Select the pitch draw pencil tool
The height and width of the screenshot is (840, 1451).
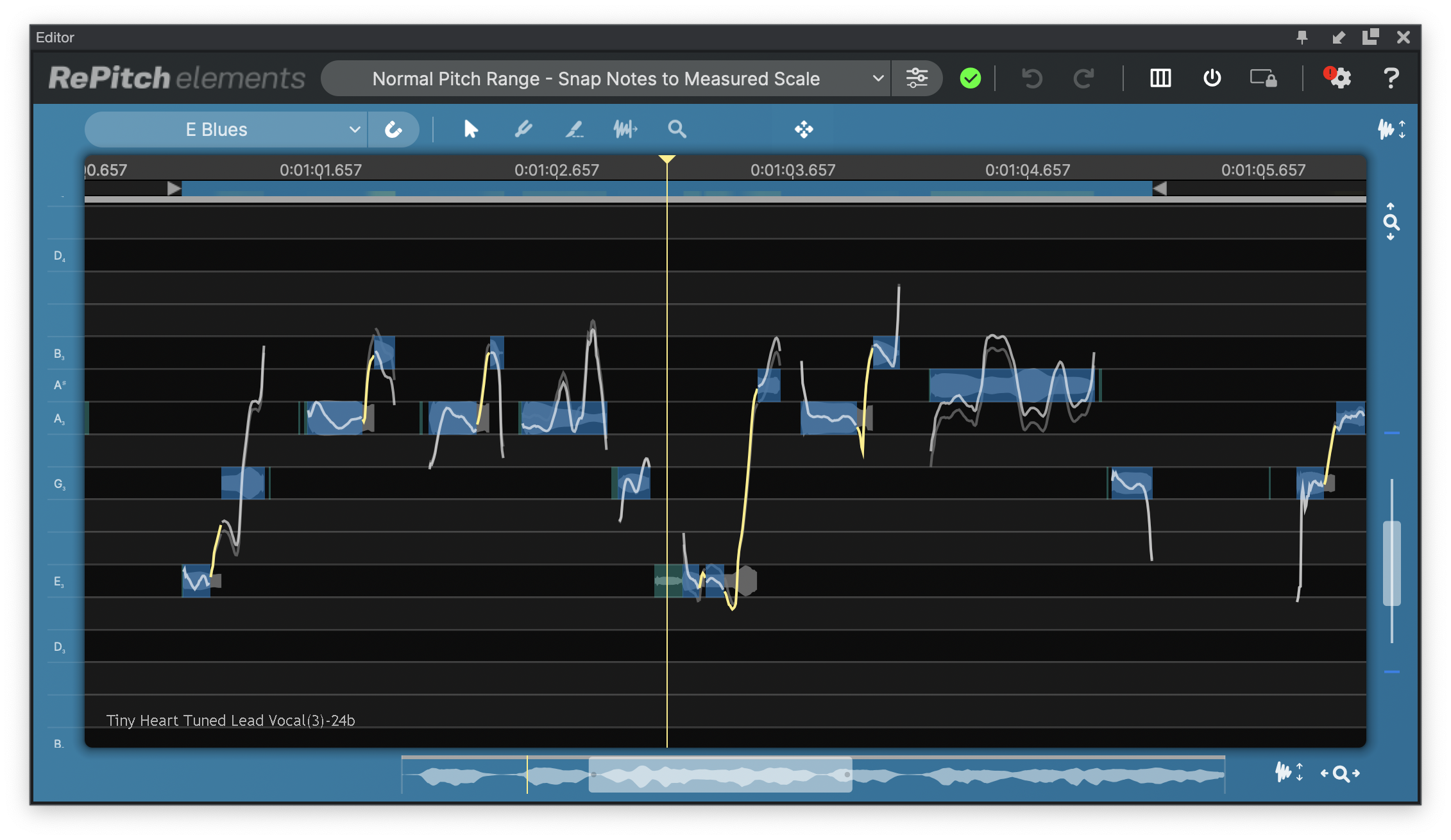coord(523,130)
